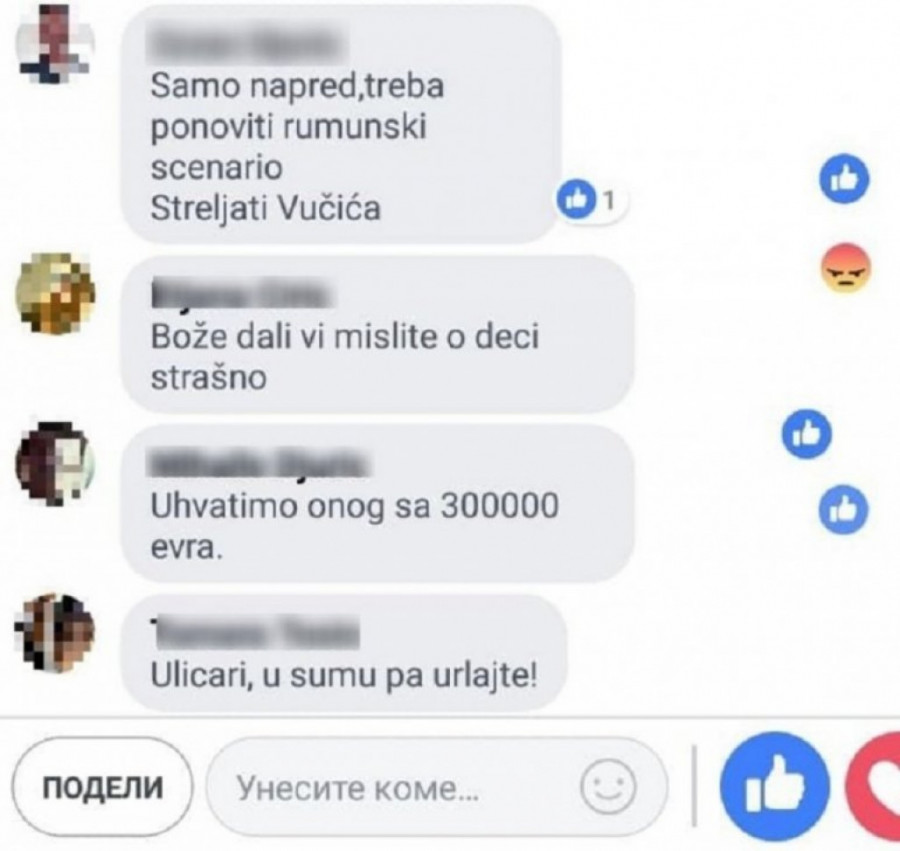This screenshot has height=851, width=900.
Task: Tap floating like beside 'rumunski scenario' comment
Action: click(844, 178)
